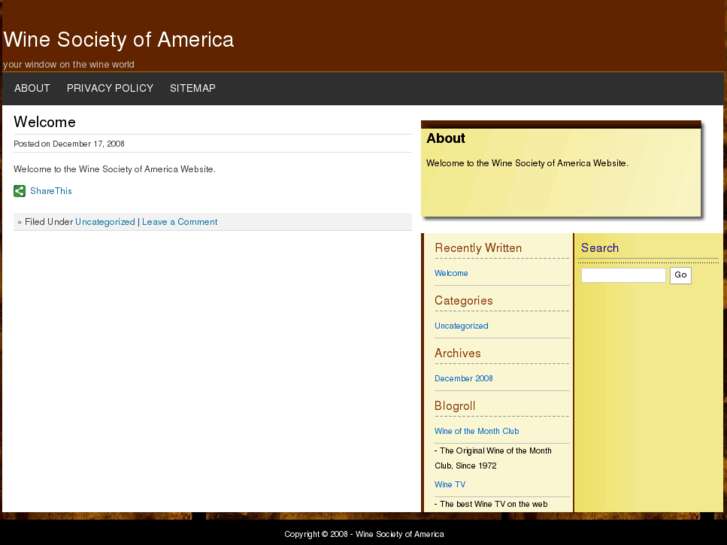Click the green ShareThis icon
The image size is (727, 545).
pos(19,191)
